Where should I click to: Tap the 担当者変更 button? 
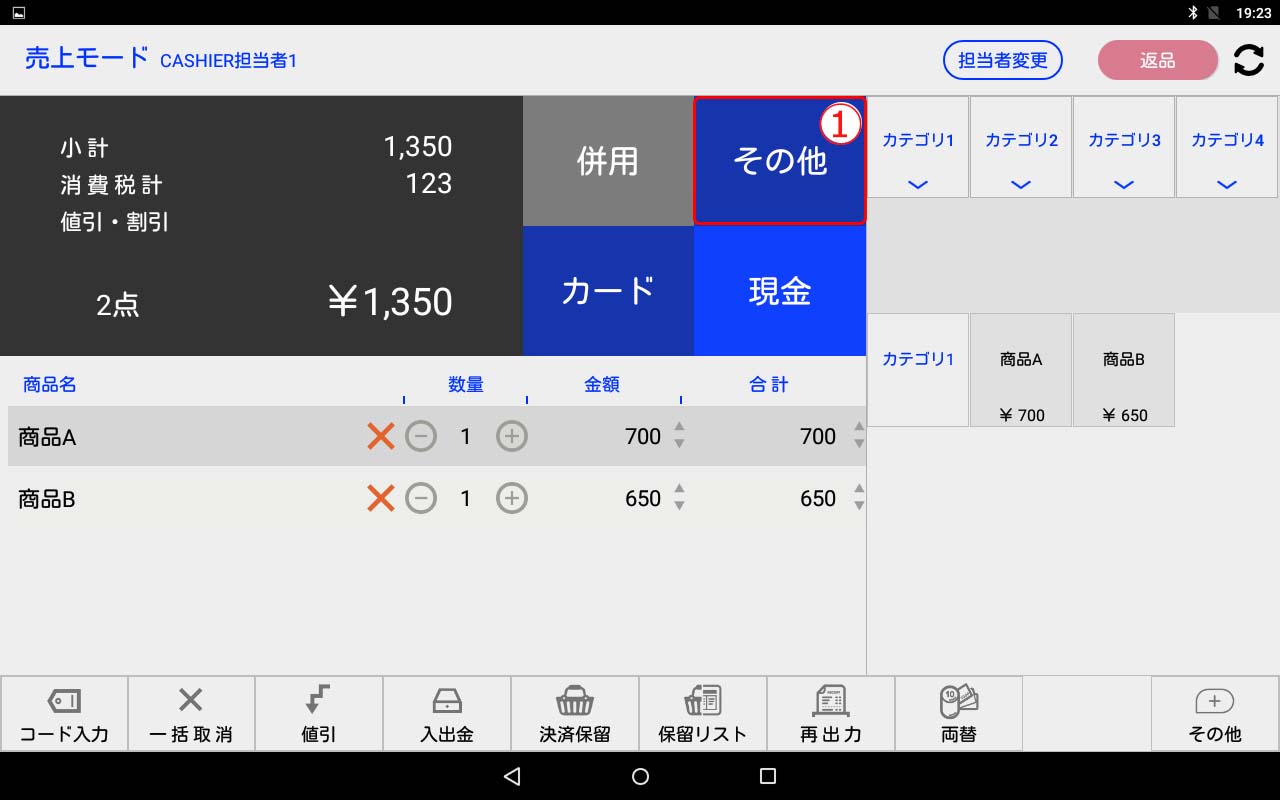coord(1003,60)
